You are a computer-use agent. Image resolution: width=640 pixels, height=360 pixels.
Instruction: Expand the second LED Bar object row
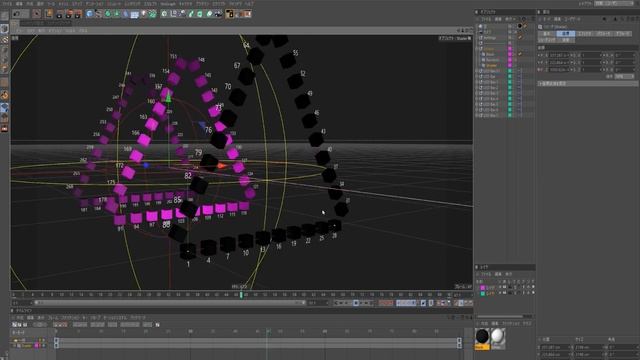coord(477,76)
